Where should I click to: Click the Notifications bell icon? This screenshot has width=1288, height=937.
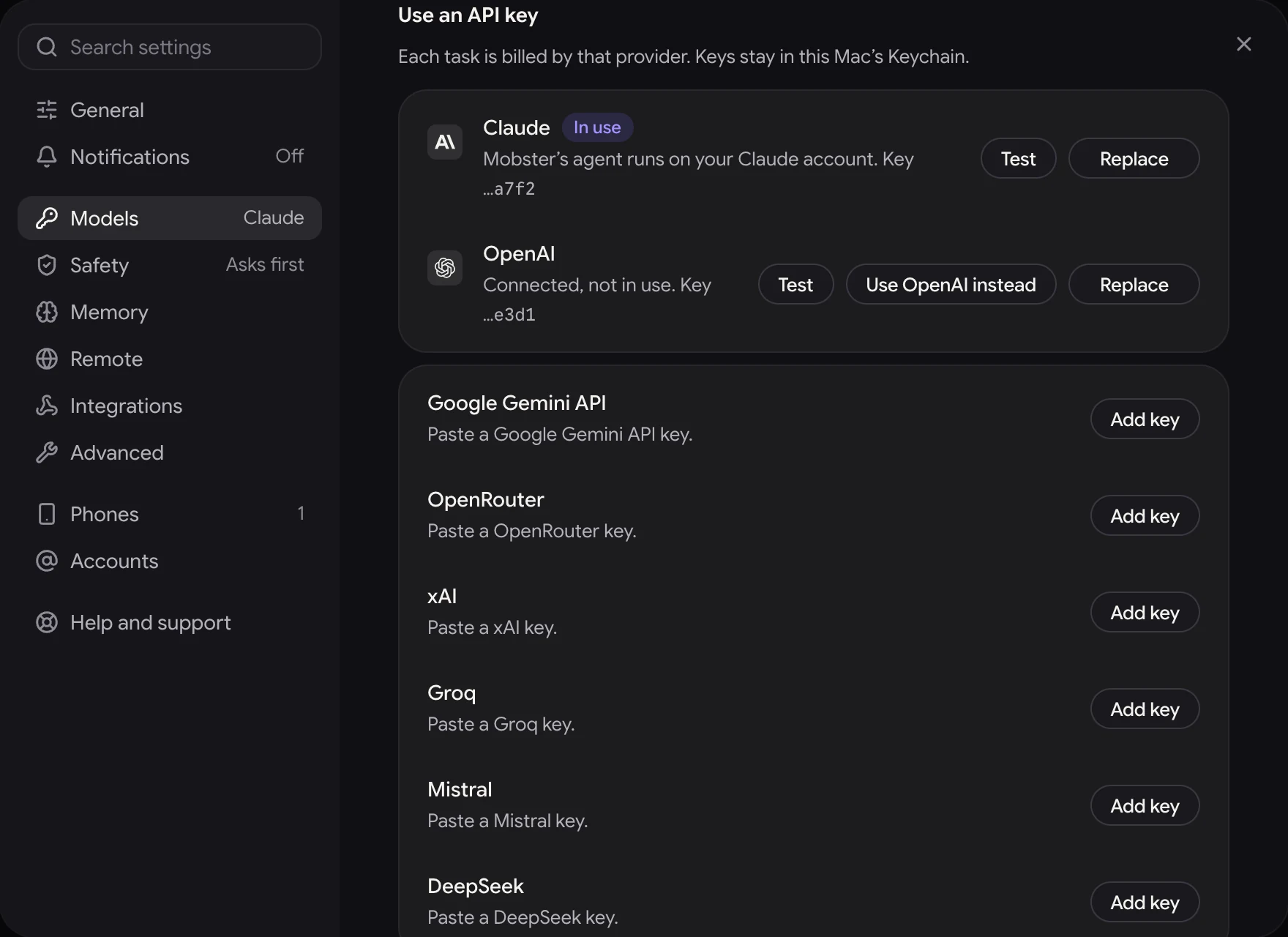pos(47,157)
